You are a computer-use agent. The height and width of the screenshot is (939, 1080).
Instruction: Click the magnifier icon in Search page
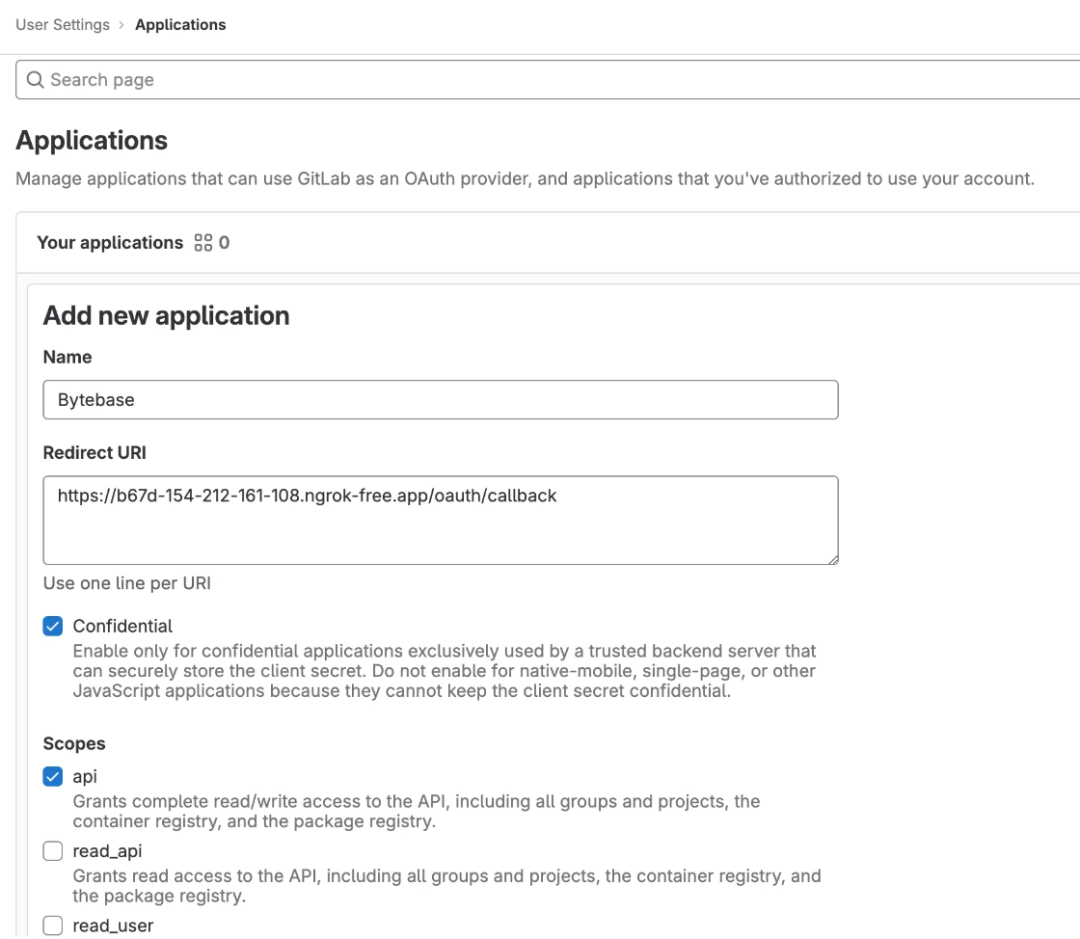click(x=36, y=80)
